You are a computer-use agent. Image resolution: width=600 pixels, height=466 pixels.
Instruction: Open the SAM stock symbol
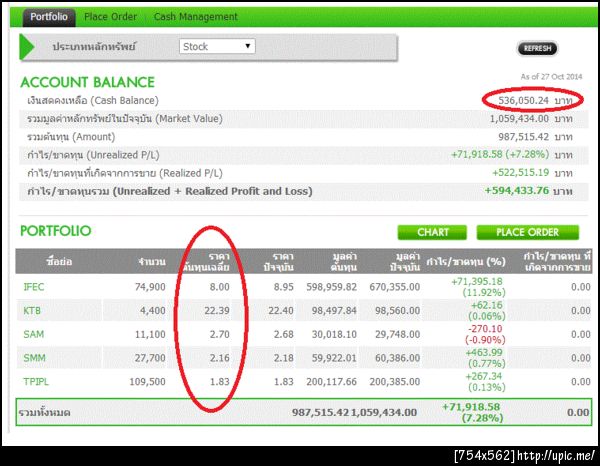33,334
